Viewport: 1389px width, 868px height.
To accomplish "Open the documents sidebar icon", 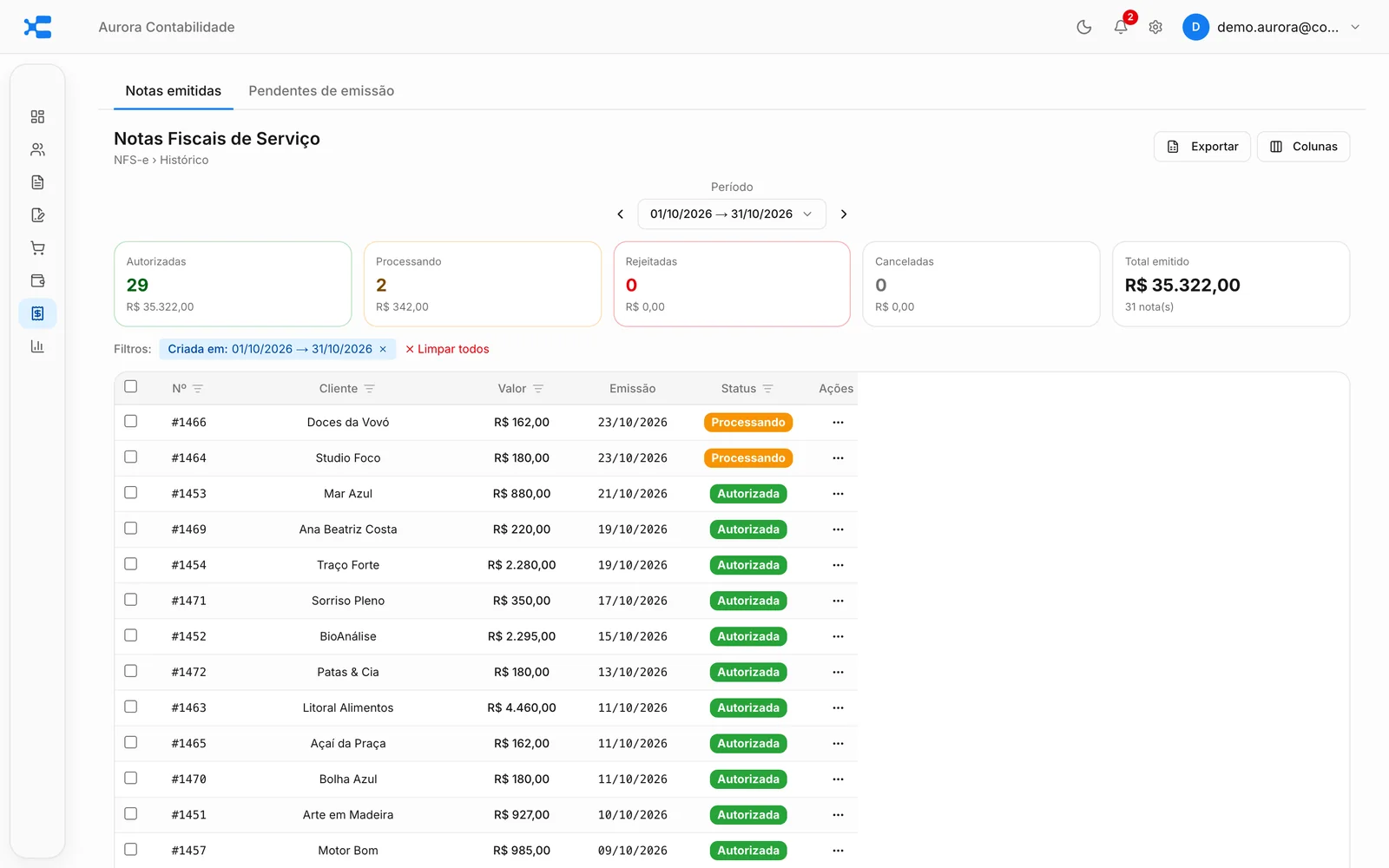I will [37, 182].
